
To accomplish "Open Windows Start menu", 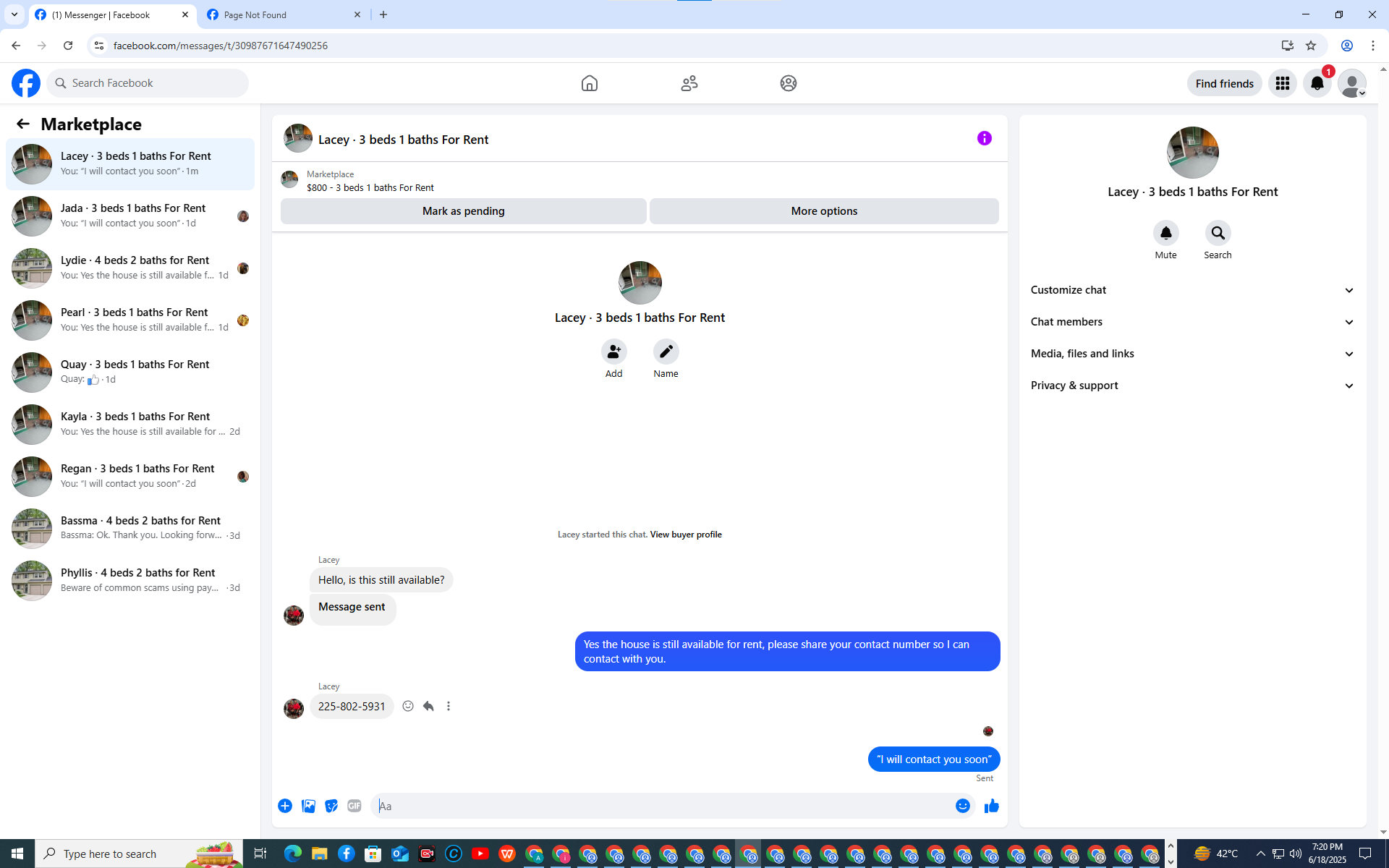I will click(17, 854).
